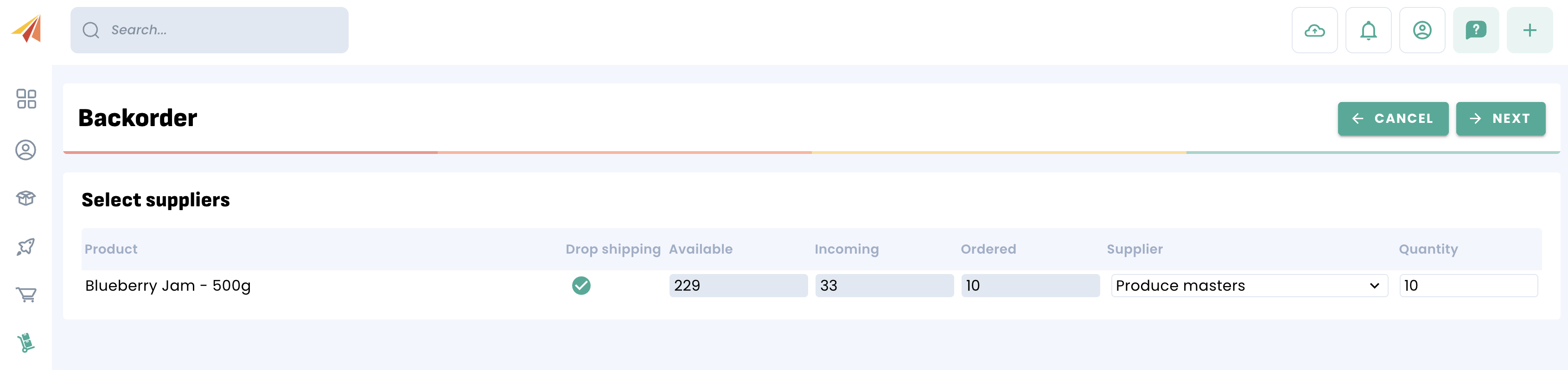Click the Quantity input field

(x=1467, y=286)
